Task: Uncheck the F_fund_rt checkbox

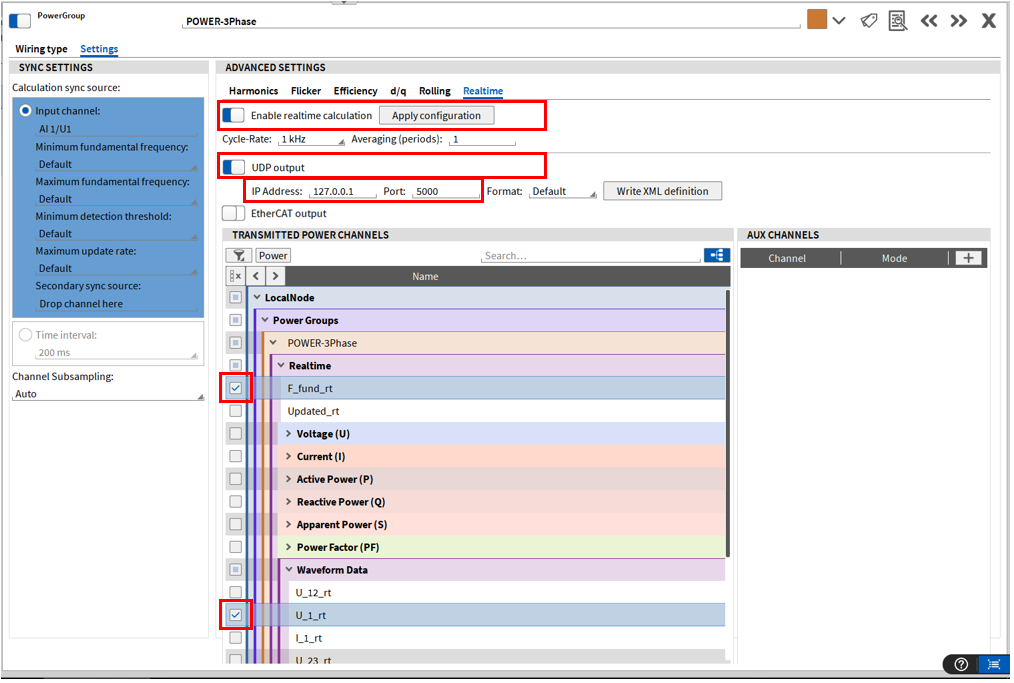Action: tap(235, 388)
